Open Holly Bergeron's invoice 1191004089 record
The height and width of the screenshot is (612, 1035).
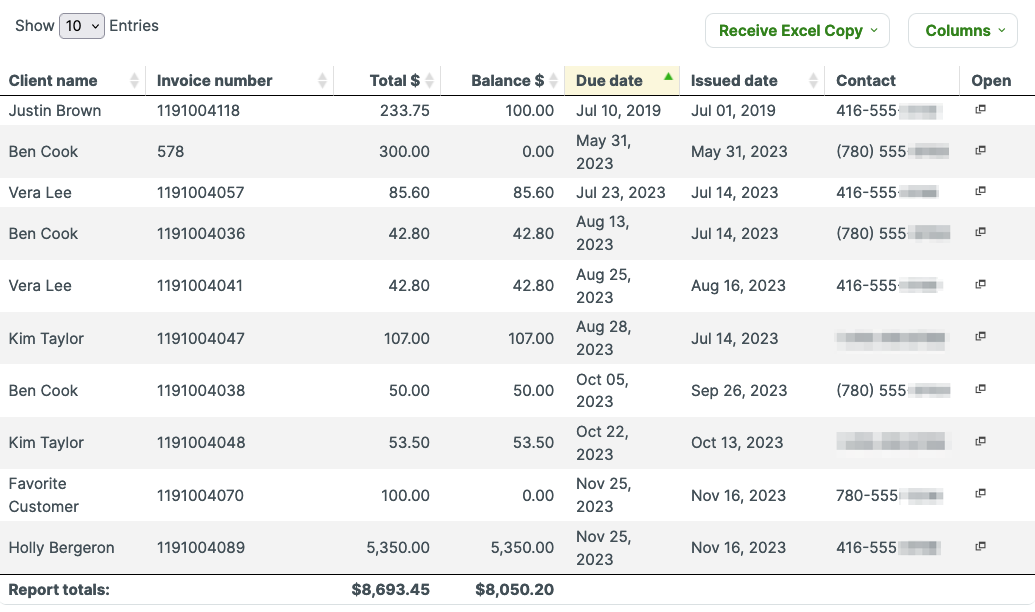980,546
